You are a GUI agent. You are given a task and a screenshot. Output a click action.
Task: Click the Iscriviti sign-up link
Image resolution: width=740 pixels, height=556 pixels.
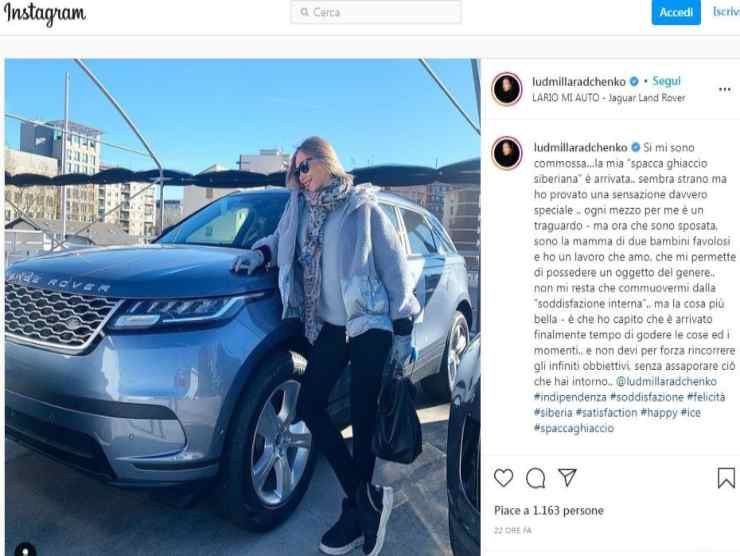coord(726,12)
